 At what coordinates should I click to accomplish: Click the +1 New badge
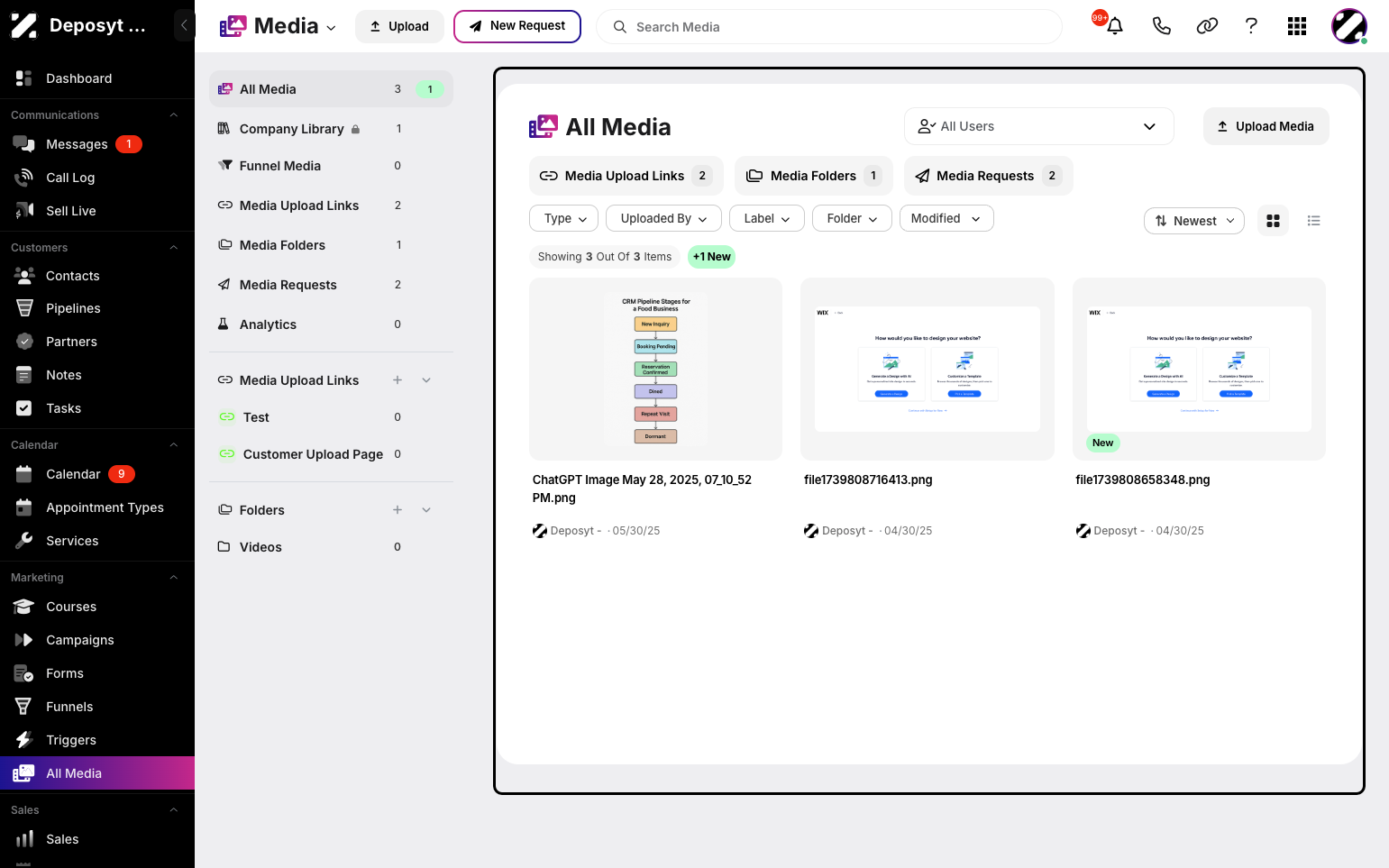coord(712,257)
